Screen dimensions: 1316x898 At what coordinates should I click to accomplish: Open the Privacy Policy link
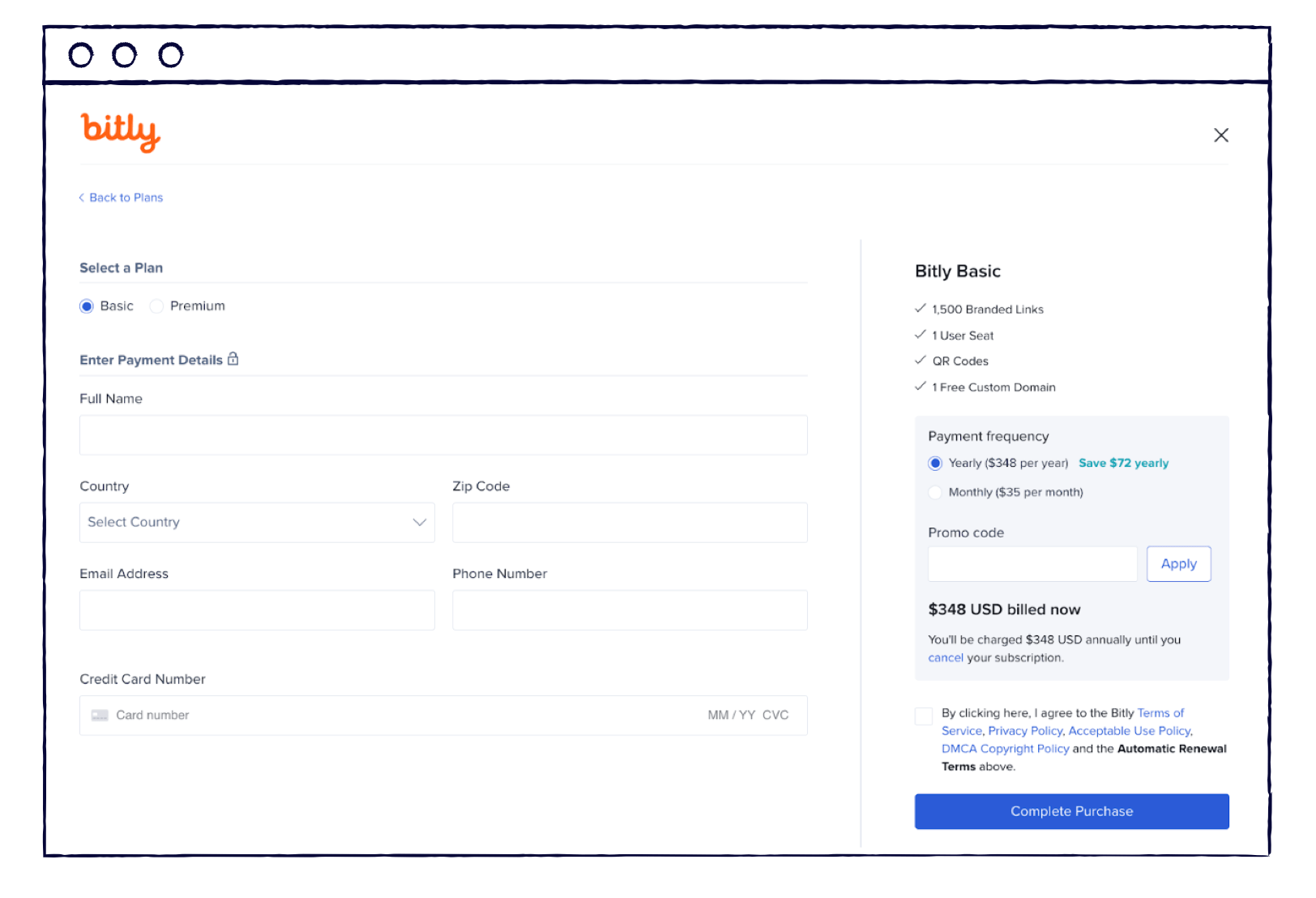pyautogui.click(x=1024, y=730)
